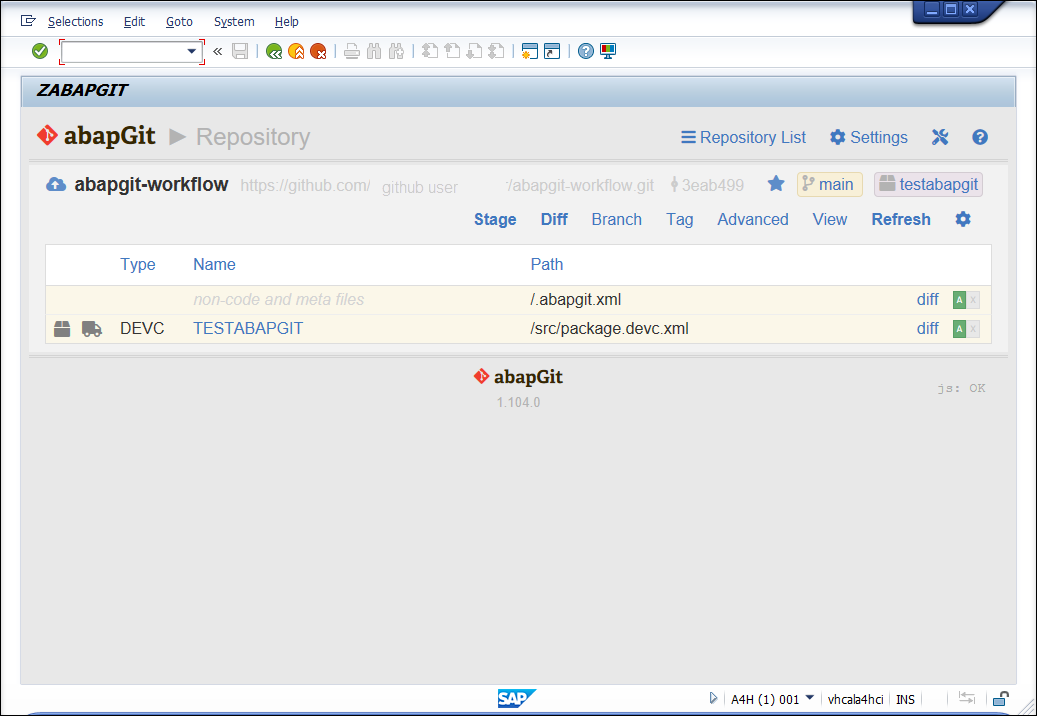Click the testabapgit package label
The height and width of the screenshot is (716, 1037).
(x=929, y=184)
